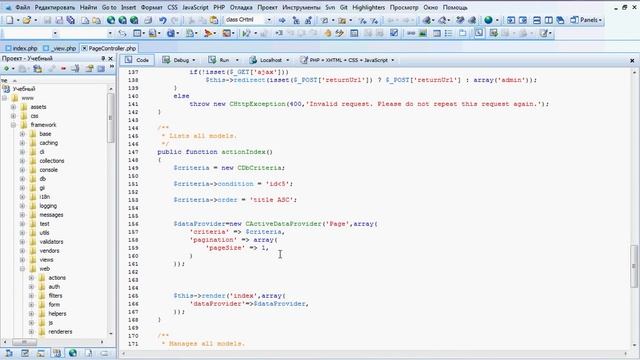Click the Print icon in toolbar
This screenshot has width=640, height=360.
tap(148, 20)
